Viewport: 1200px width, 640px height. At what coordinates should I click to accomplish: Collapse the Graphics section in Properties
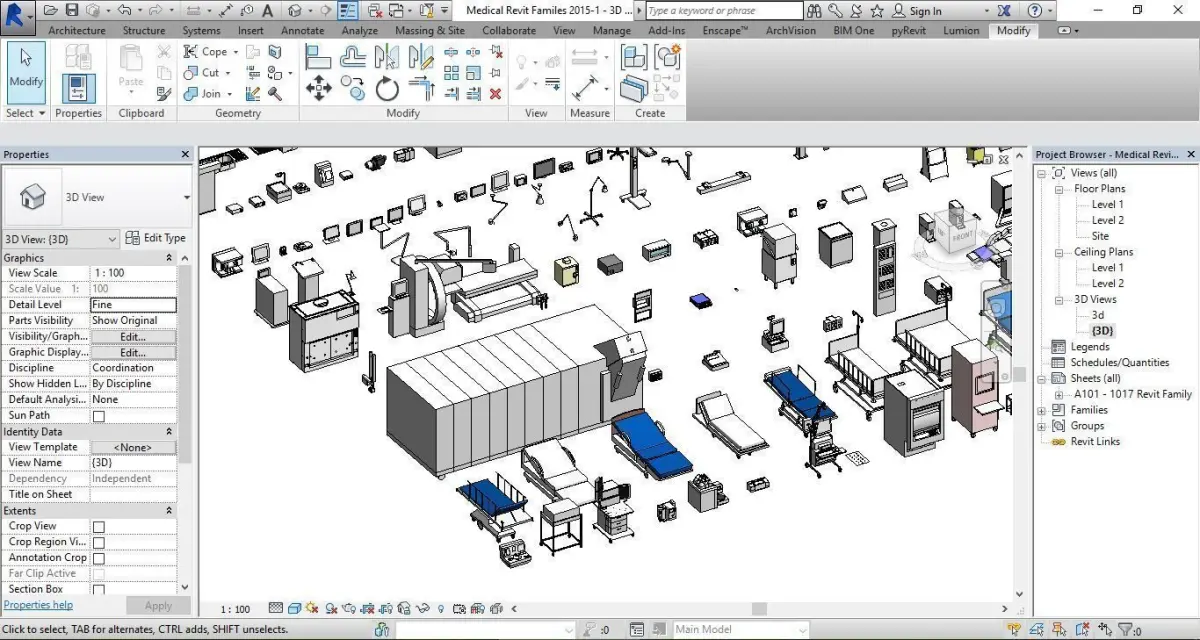pos(169,258)
